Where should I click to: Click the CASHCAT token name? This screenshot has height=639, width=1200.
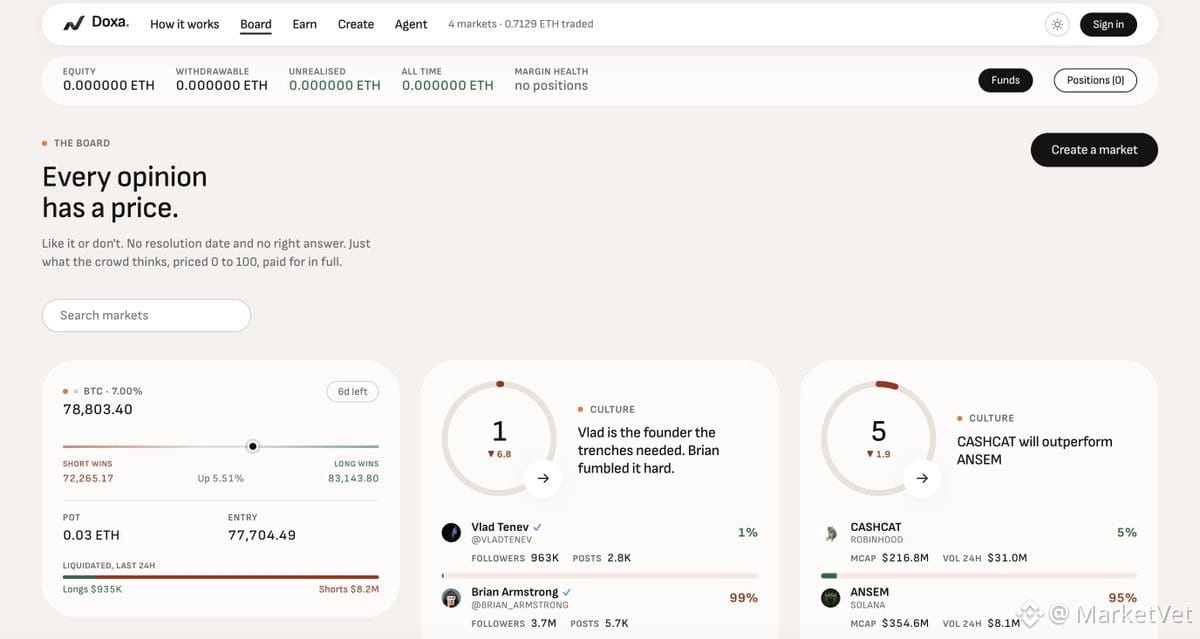876,527
